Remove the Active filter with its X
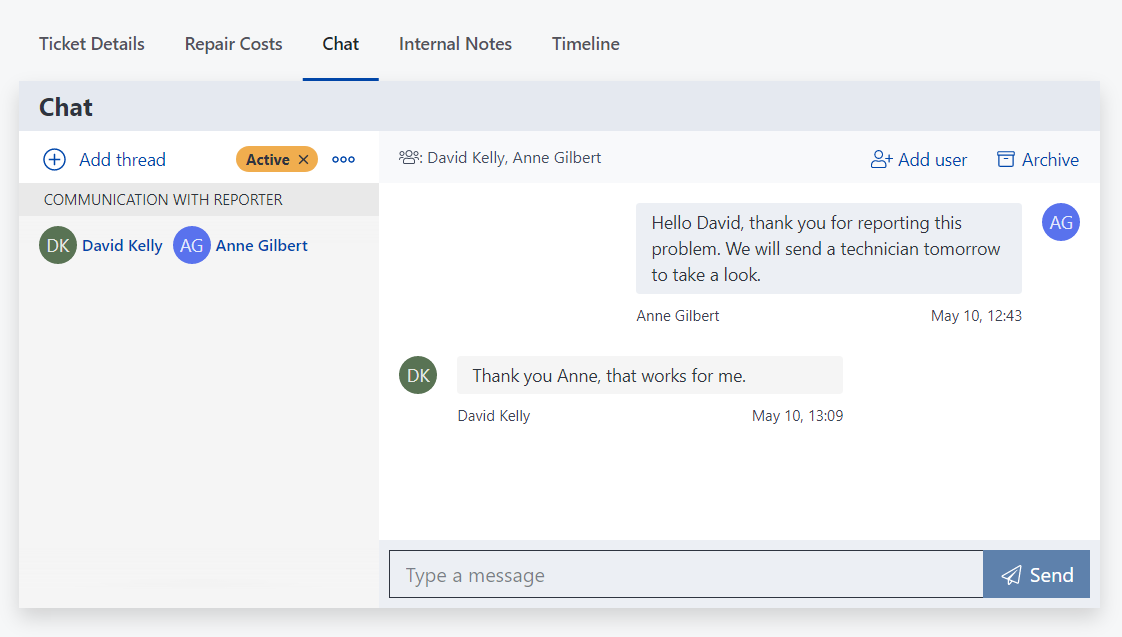The image size is (1122, 637). coord(303,160)
